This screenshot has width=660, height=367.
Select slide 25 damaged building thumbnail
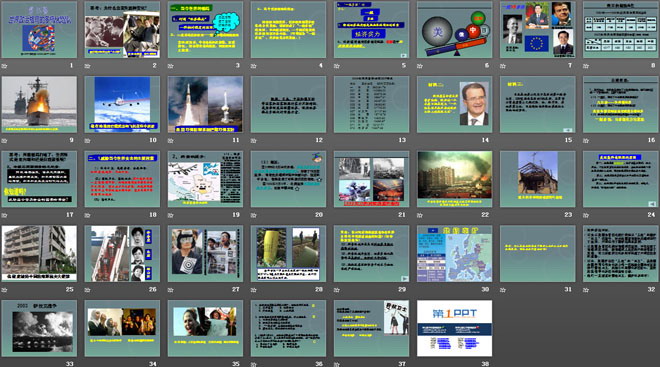point(39,253)
